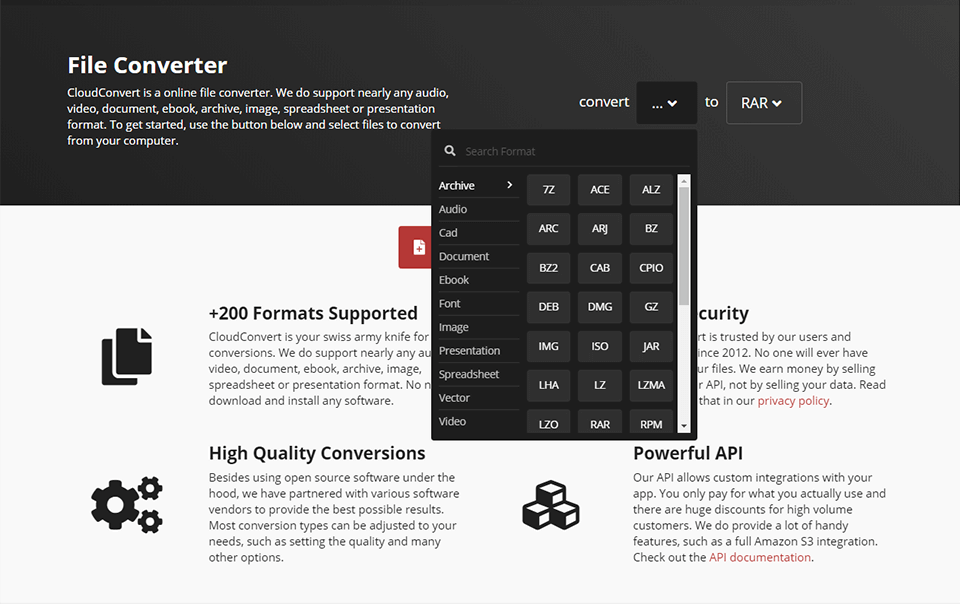The image size is (960, 604).
Task: Select the Image category
Action: point(452,327)
